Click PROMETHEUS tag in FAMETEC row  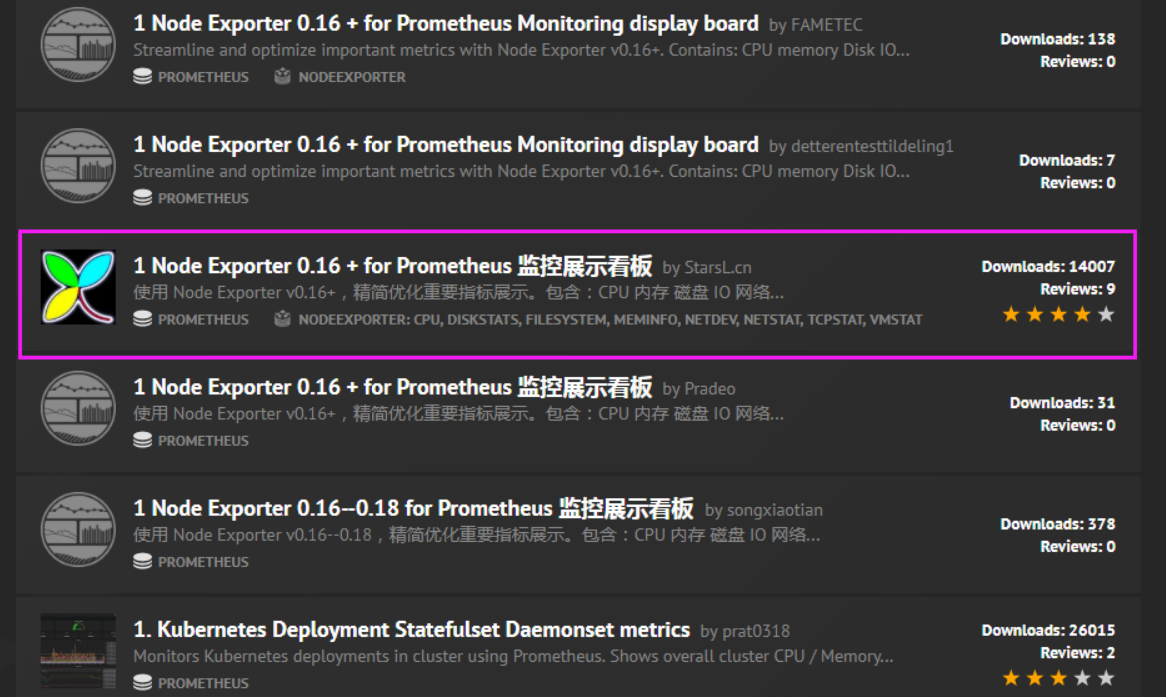[x=203, y=77]
